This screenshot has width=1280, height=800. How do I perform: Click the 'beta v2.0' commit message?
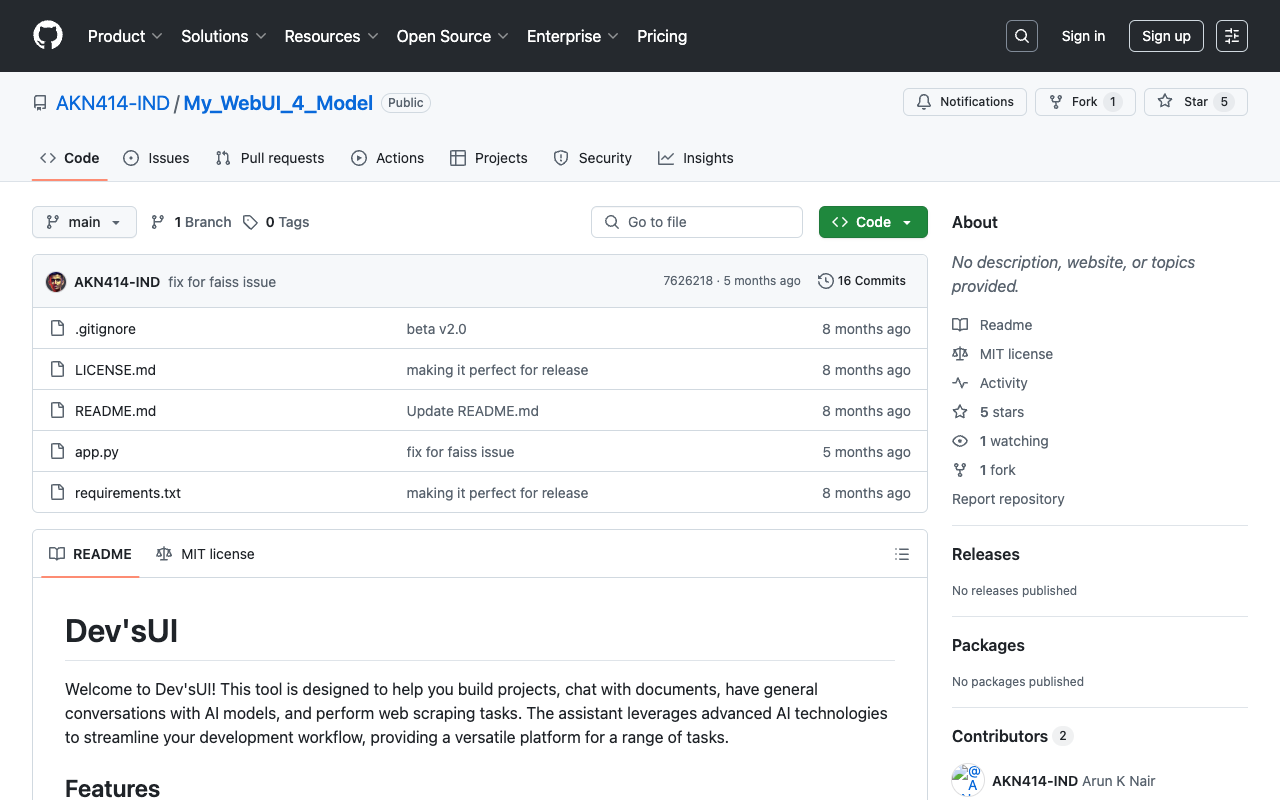point(436,329)
